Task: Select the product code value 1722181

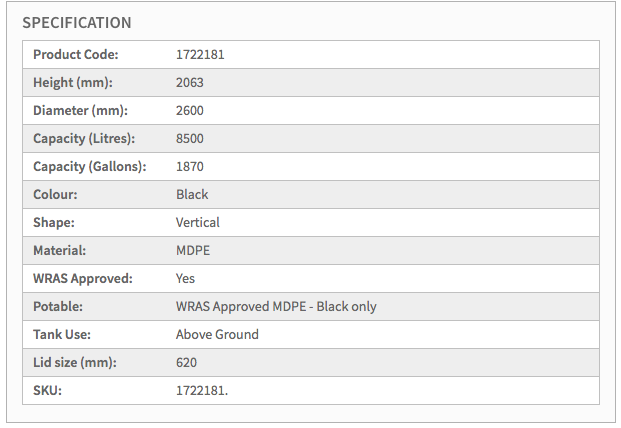Action: [200, 55]
